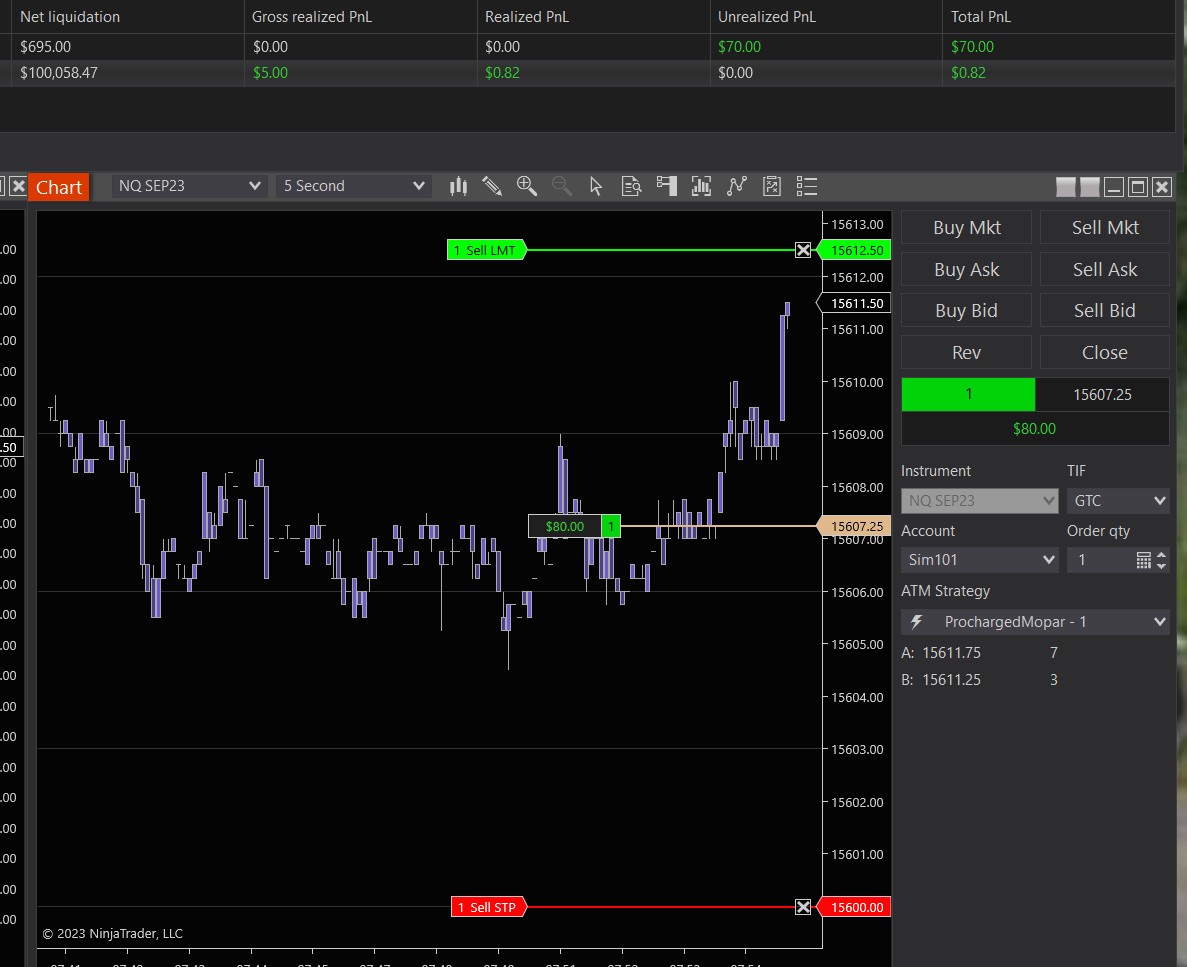Select the Chart tab
The height and width of the screenshot is (967, 1187).
59,187
